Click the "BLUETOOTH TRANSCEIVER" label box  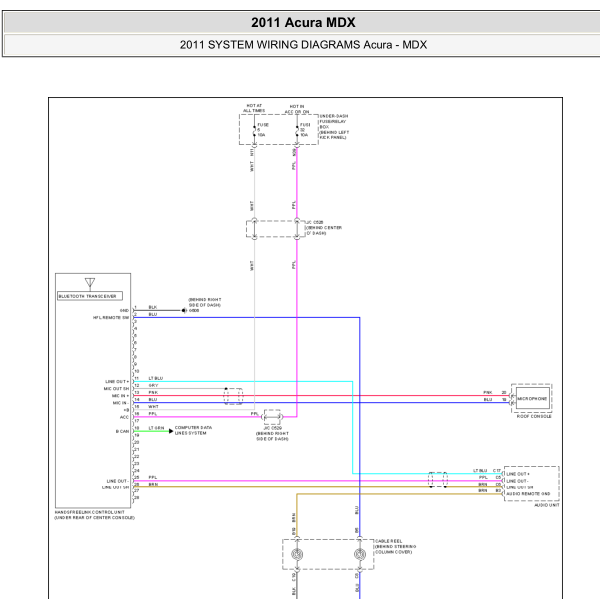tap(90, 296)
